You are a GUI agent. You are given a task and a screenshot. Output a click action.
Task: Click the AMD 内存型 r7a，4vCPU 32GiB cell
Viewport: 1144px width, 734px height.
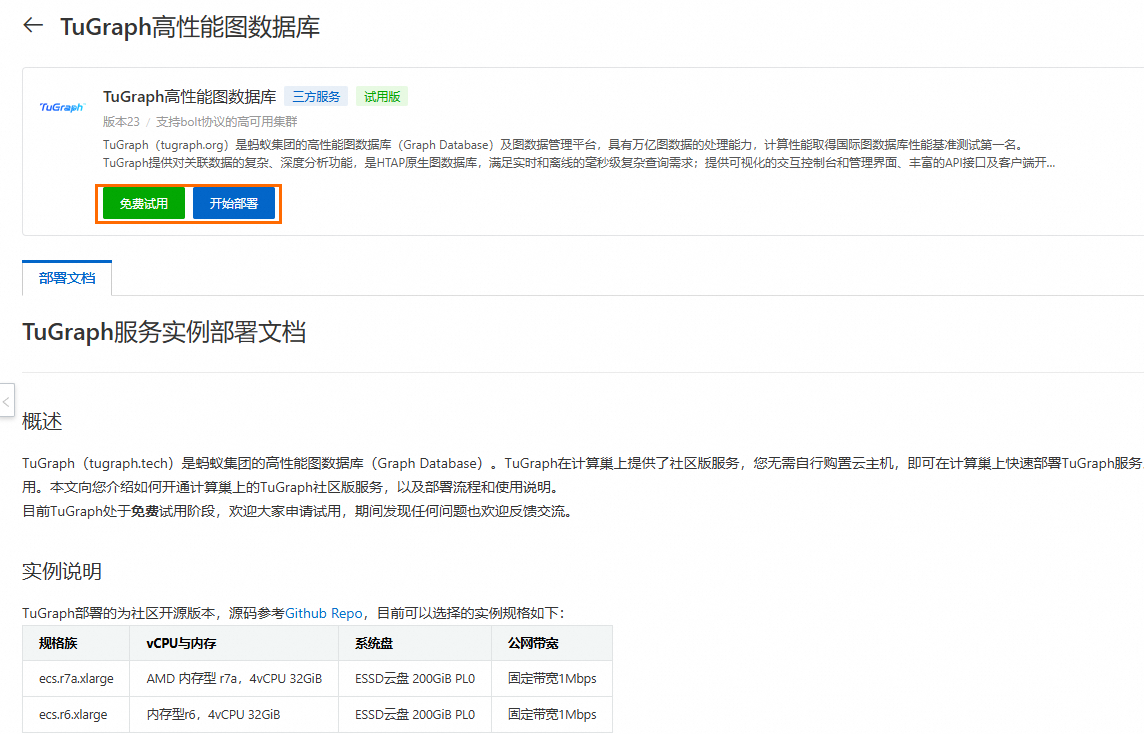(233, 679)
